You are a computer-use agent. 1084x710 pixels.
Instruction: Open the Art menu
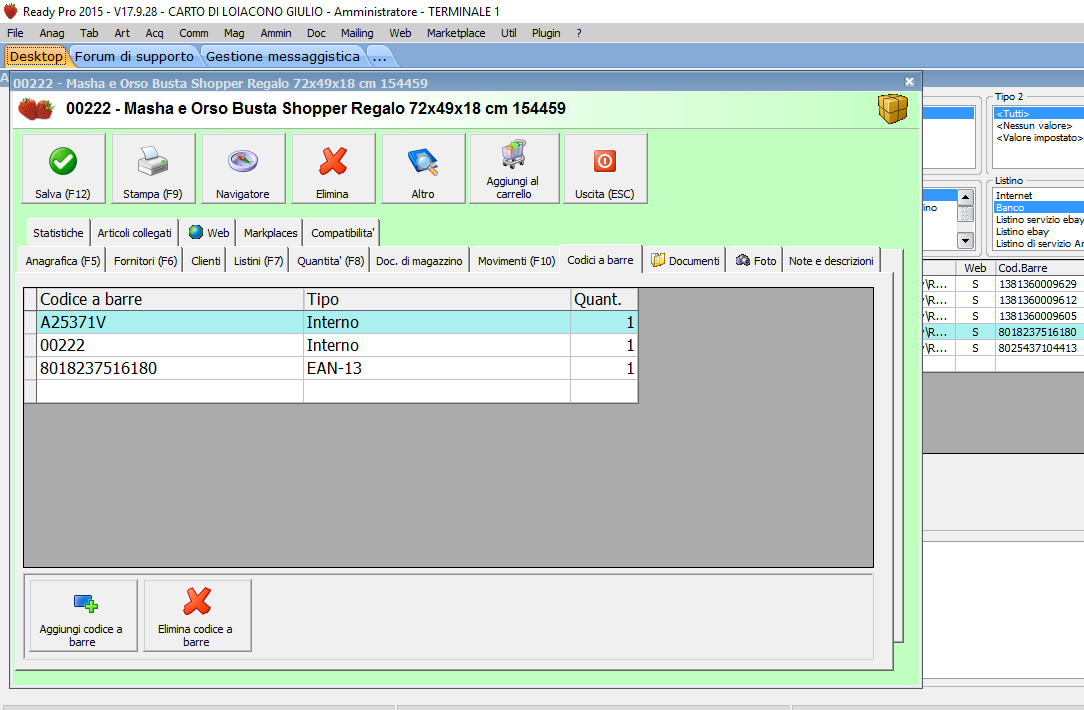[122, 32]
